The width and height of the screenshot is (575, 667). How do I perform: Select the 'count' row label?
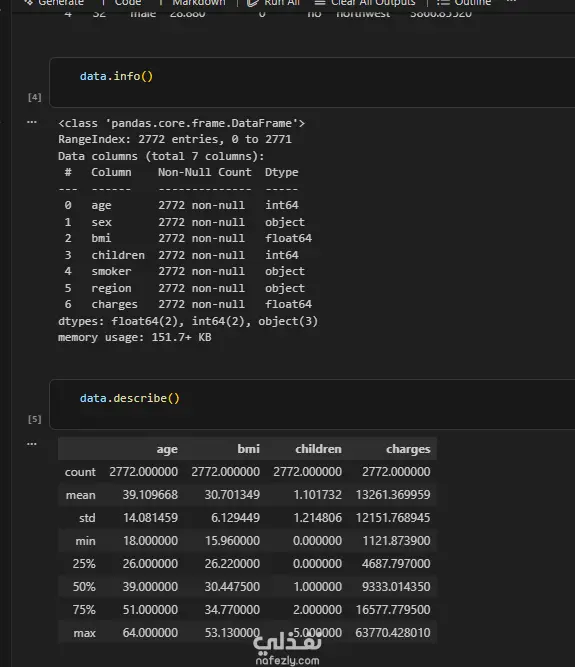click(80, 472)
